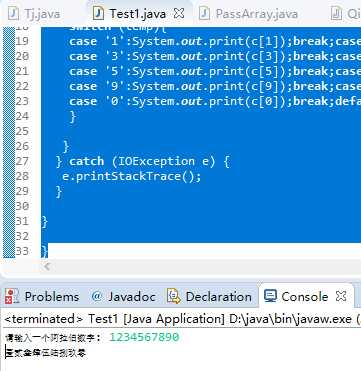The width and height of the screenshot is (361, 371).
Task: Select the Console view tab
Action: pyautogui.click(x=305, y=296)
